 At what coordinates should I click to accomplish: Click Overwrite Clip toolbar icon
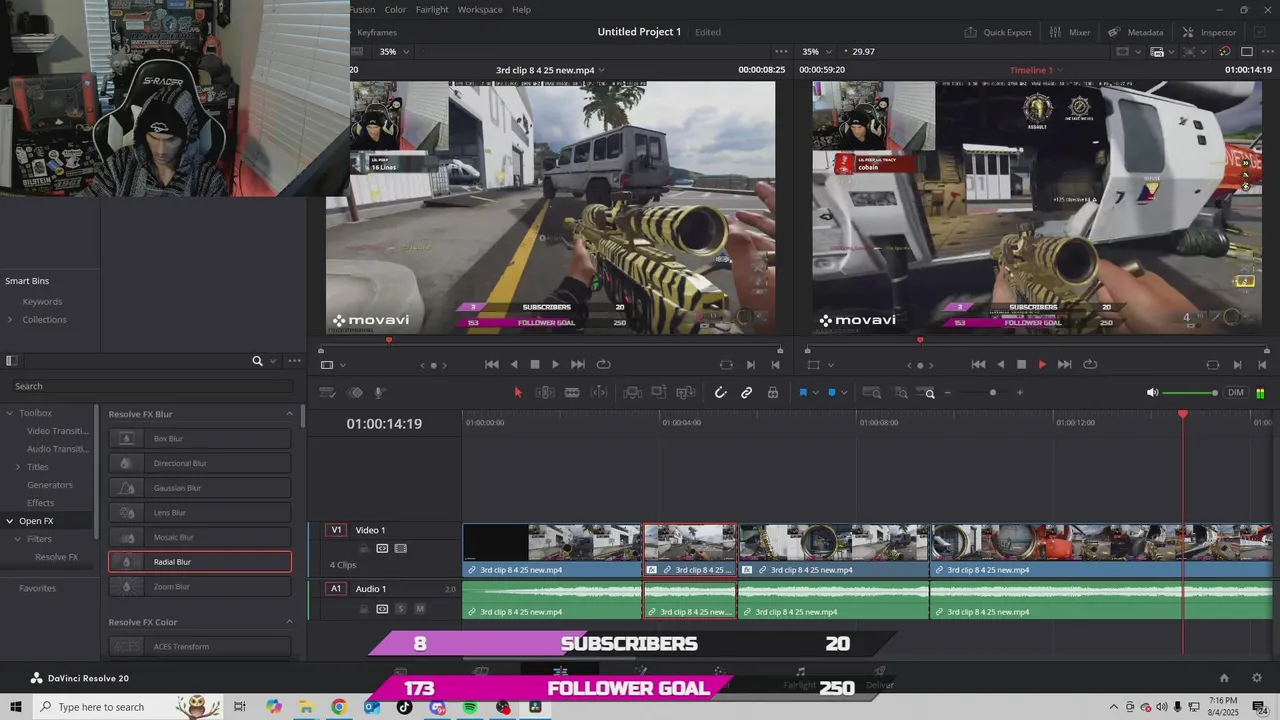coord(658,393)
